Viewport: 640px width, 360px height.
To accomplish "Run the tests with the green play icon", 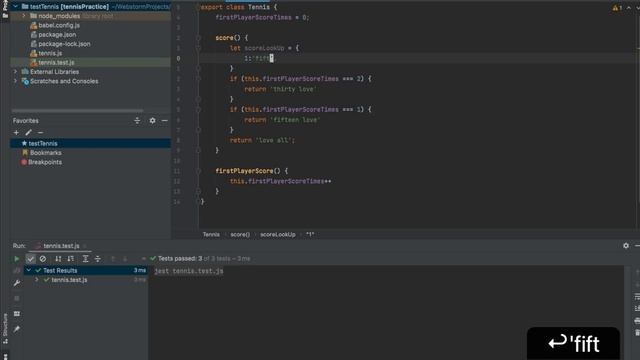I will (17, 259).
